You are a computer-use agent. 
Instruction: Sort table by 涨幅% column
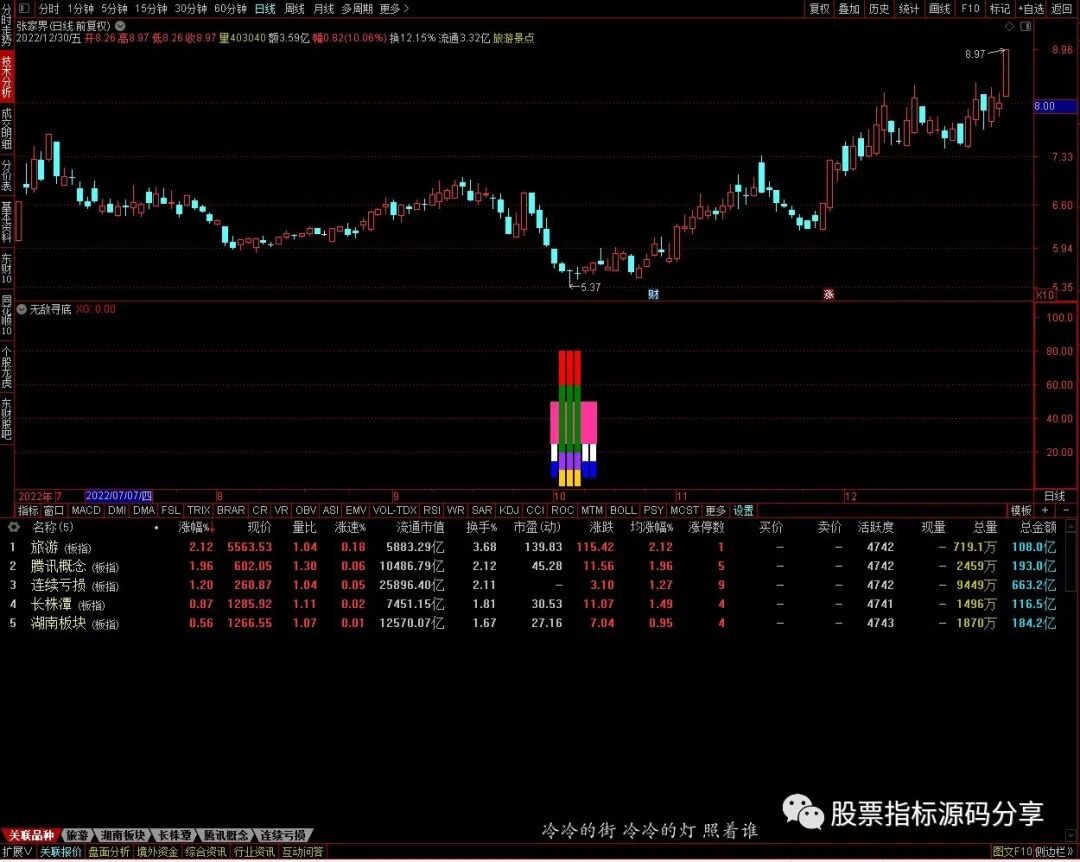[195, 528]
